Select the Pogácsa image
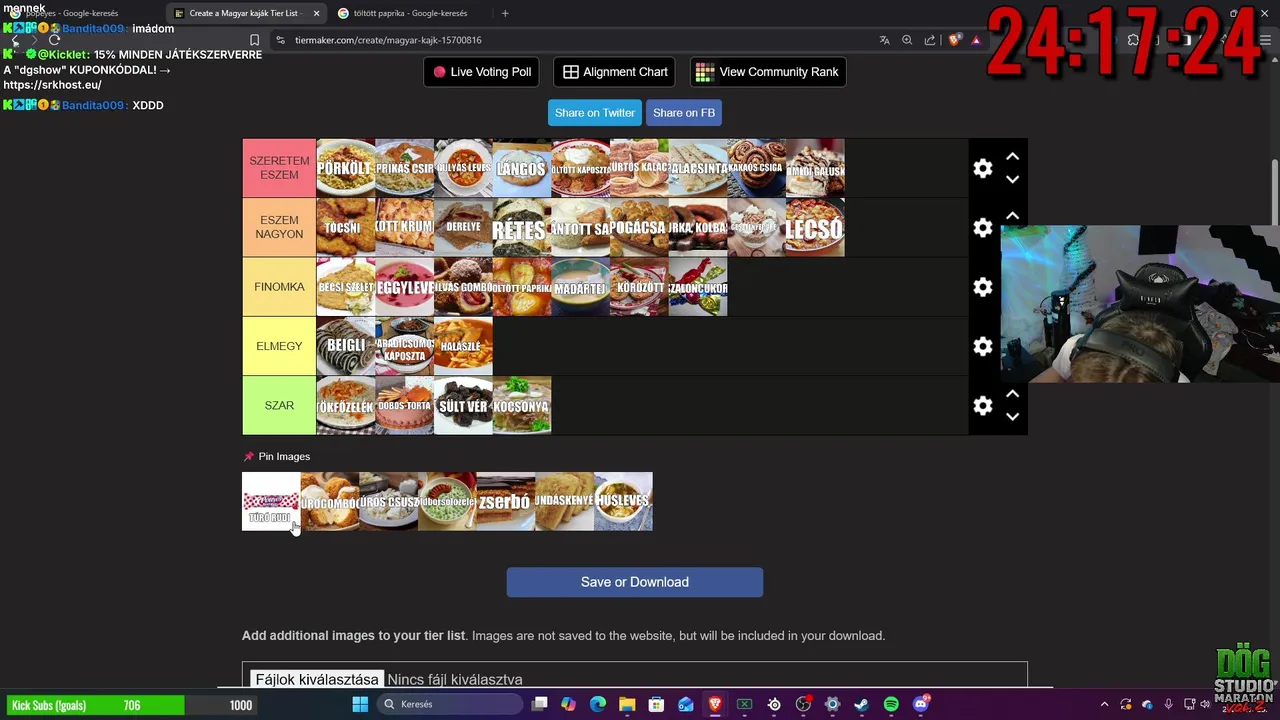 [639, 227]
